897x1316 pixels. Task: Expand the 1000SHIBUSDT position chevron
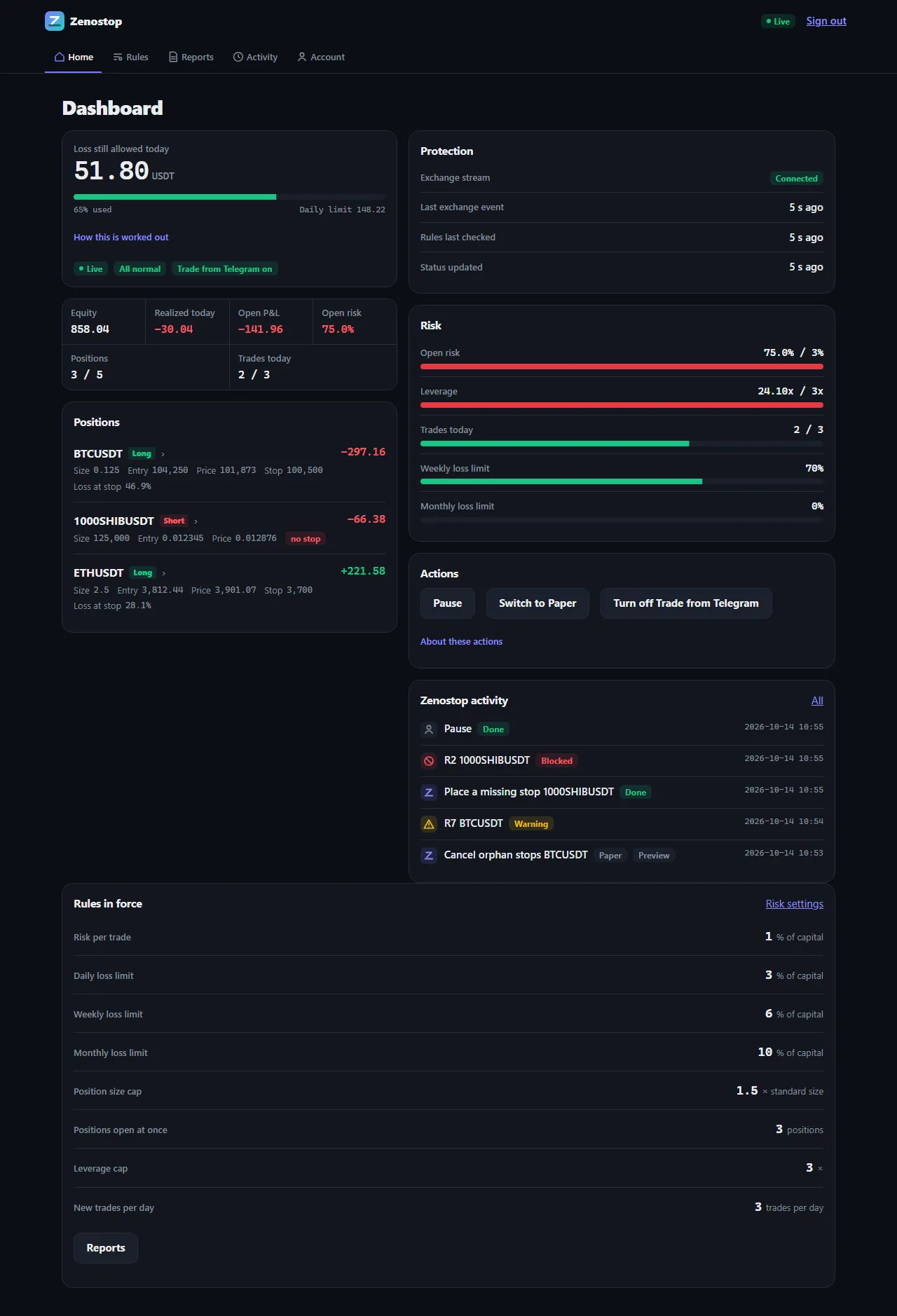[196, 521]
